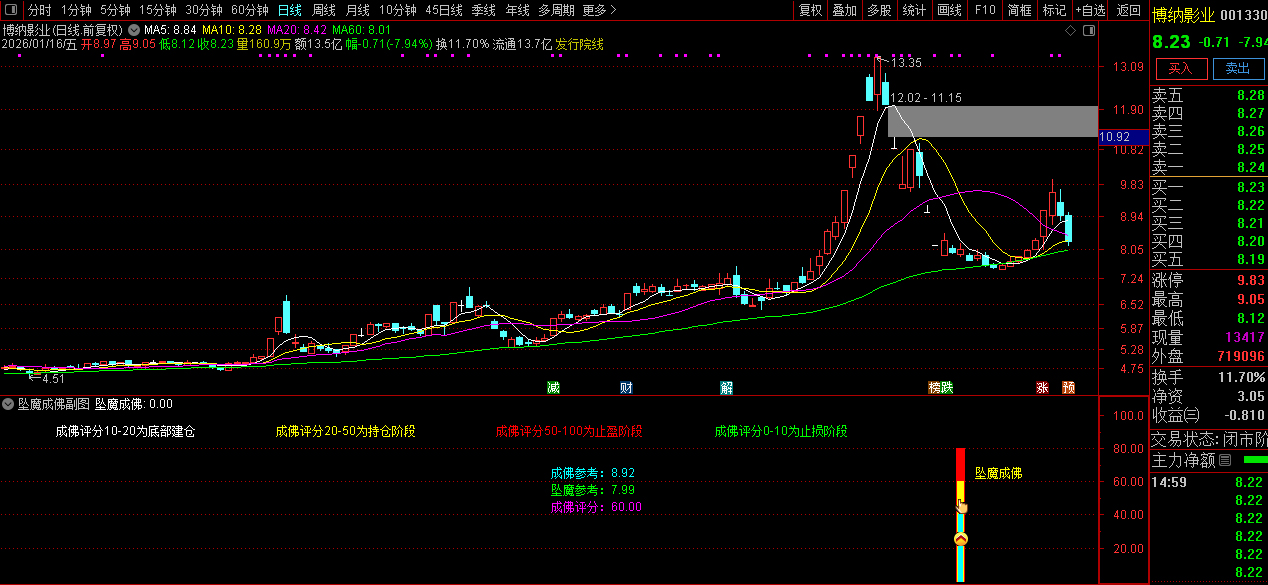This screenshot has height=585, width=1268.
Task: Switch to the 1分钟 period tab
Action: pos(76,10)
